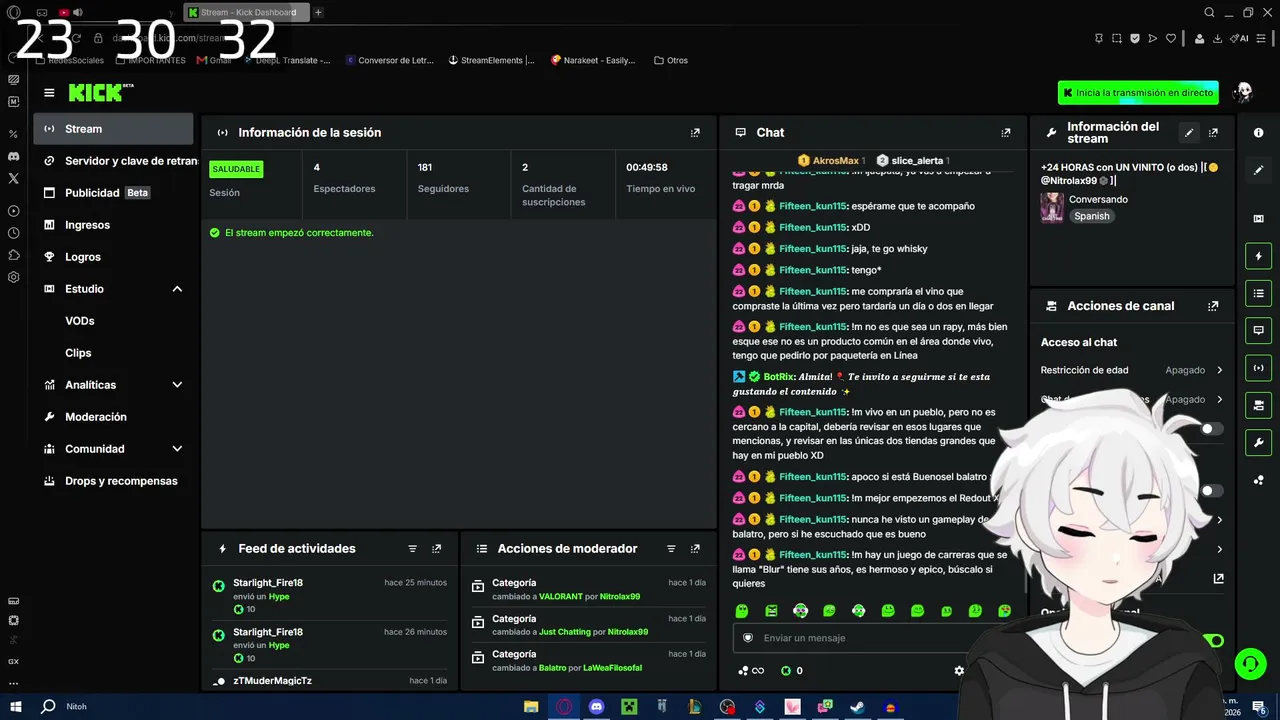Viewport: 1280px width, 720px height.
Task: Pop out the Acciones de canal panel
Action: [1213, 306]
